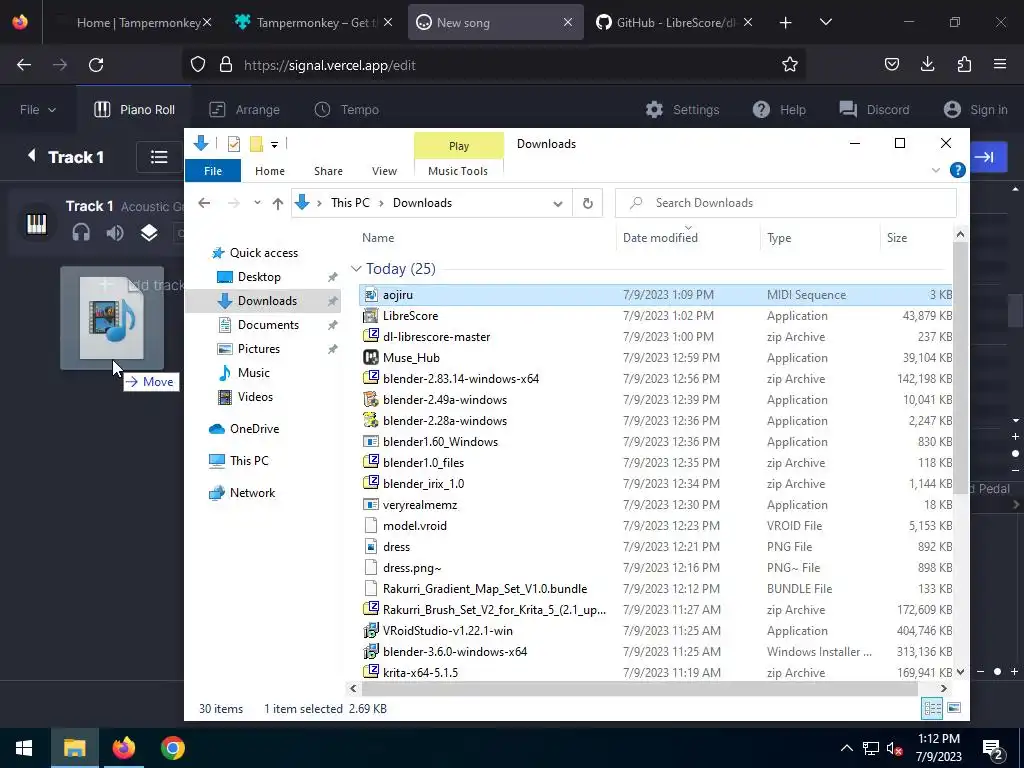Click the auto-scroll arrow button in Signal
1024x768 pixels.
984,157
